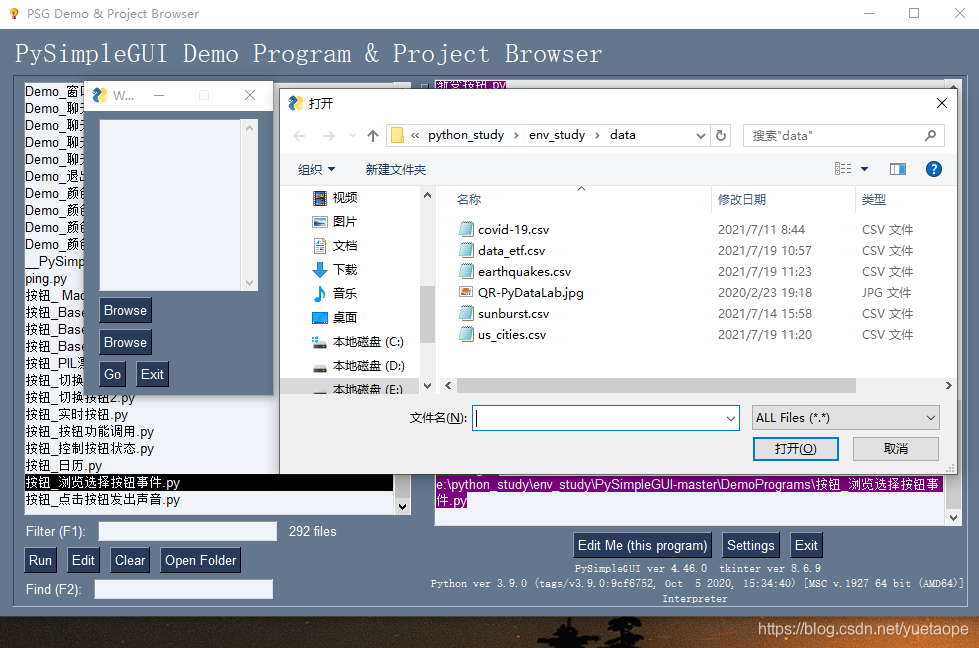Open the ALL Files (*.*) type filter
Image resolution: width=979 pixels, height=648 pixels.
(845, 418)
